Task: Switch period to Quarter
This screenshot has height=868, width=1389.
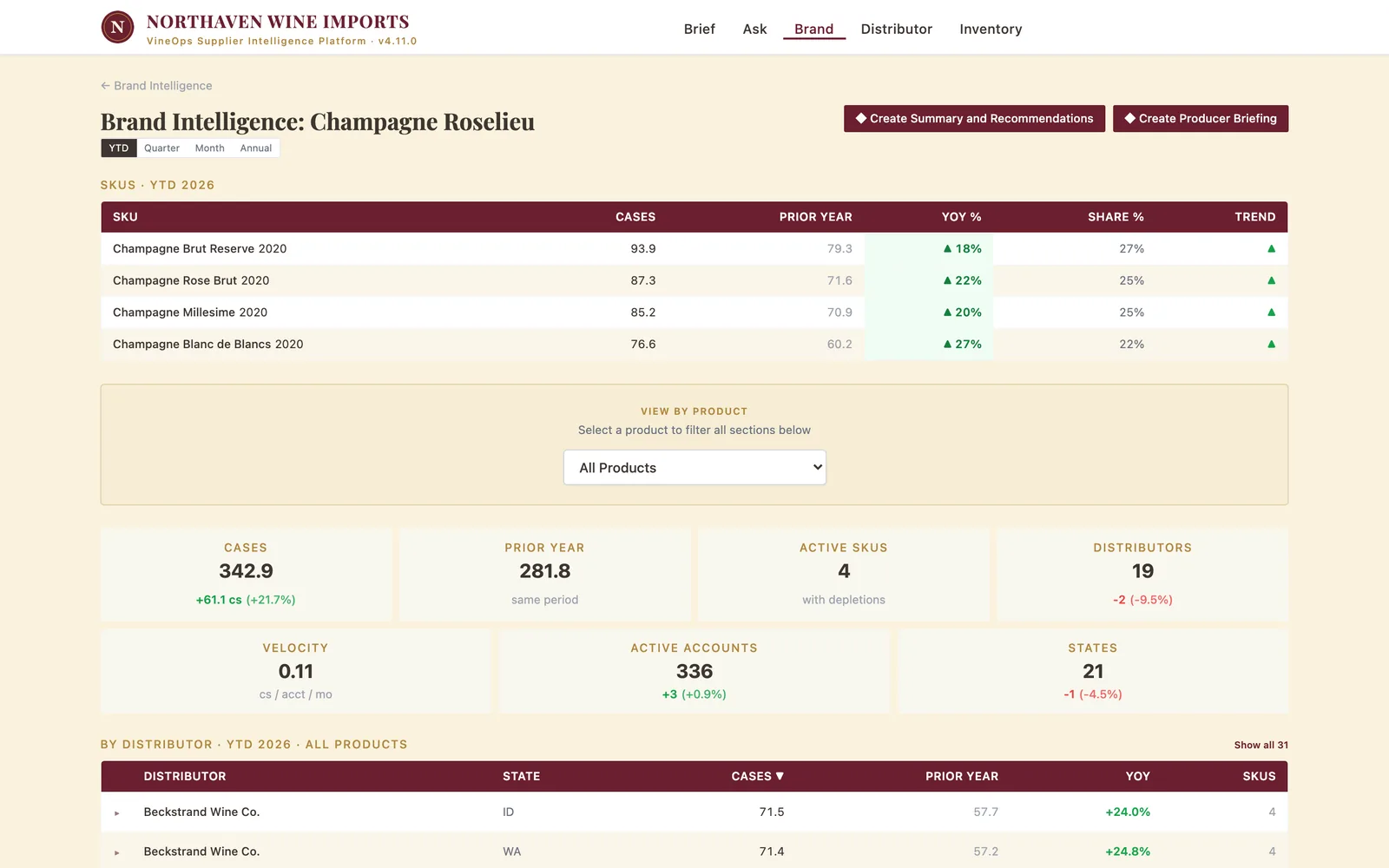Action: tap(161, 148)
